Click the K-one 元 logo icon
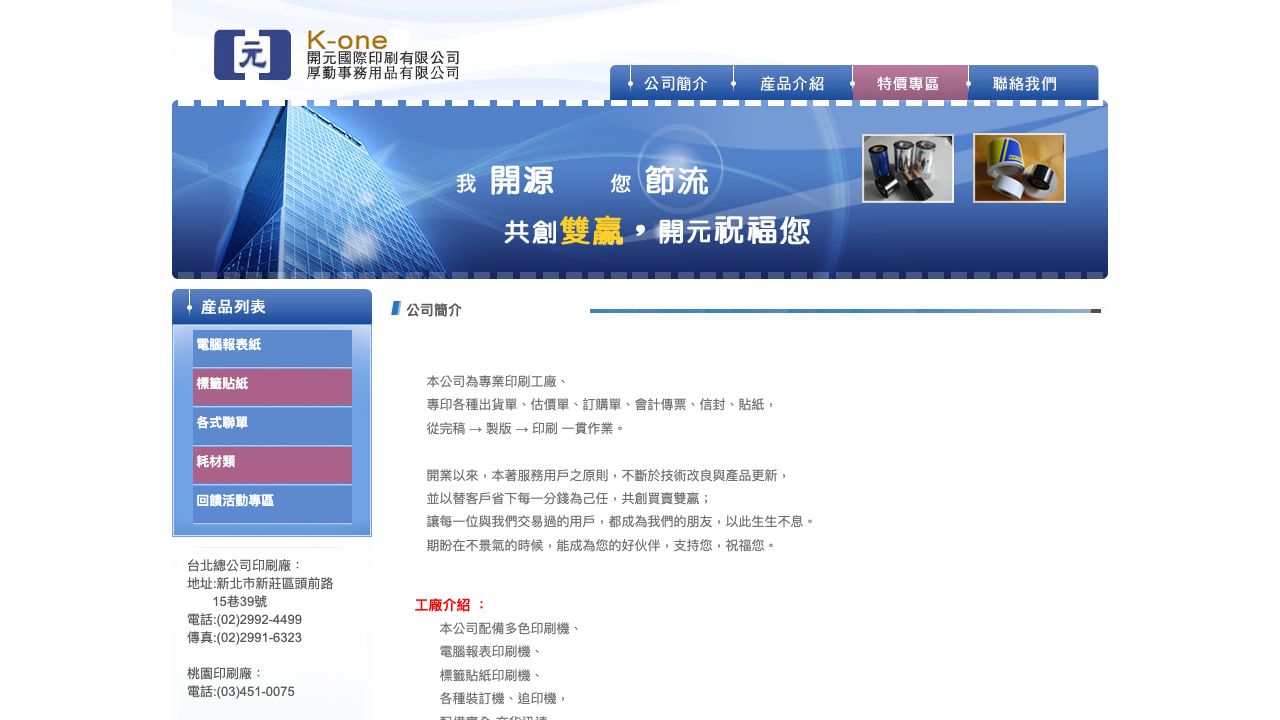The image size is (1280, 720). tap(252, 55)
